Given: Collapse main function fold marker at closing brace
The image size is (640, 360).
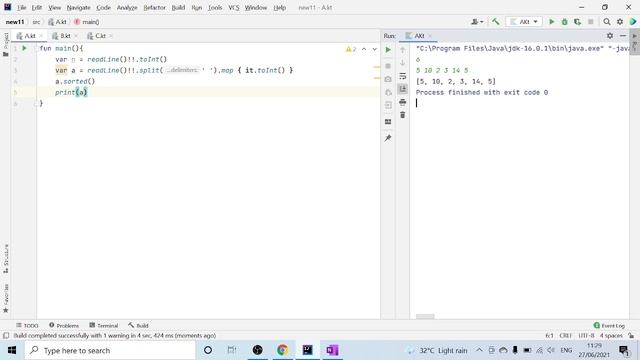Looking at the screenshot, I should pos(36,104).
